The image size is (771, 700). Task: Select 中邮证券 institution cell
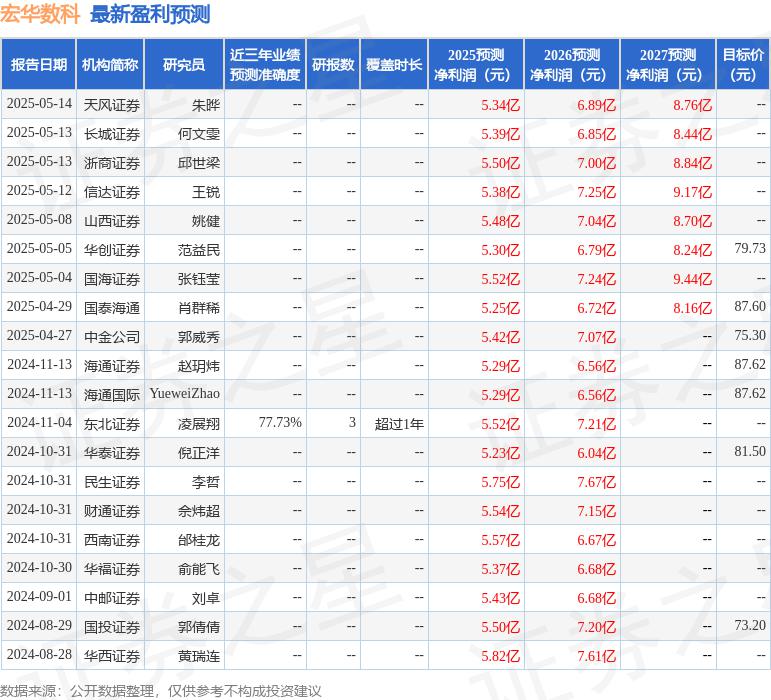tap(112, 598)
